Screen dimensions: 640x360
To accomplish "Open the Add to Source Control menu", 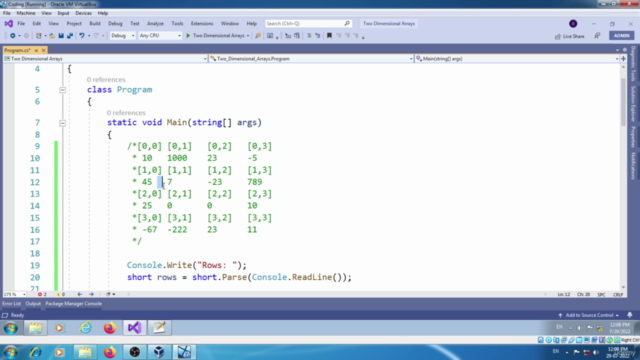I will (x=589, y=315).
